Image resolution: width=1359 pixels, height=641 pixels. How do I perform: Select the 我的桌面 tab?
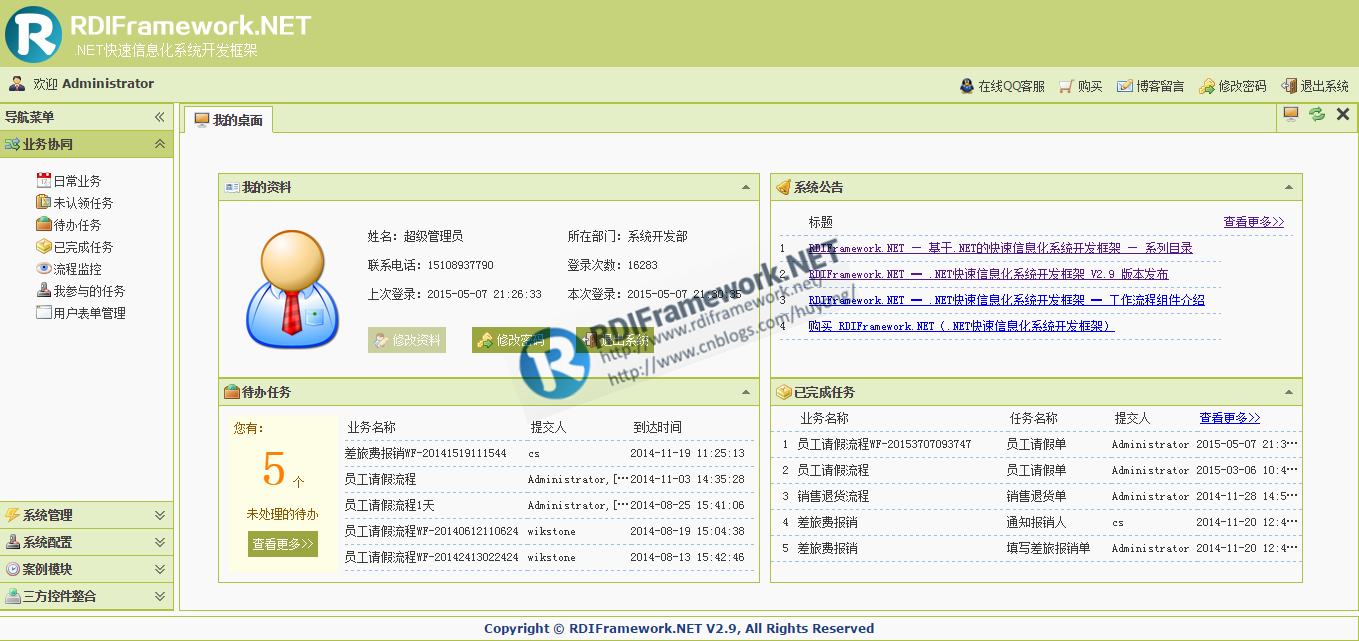[229, 120]
